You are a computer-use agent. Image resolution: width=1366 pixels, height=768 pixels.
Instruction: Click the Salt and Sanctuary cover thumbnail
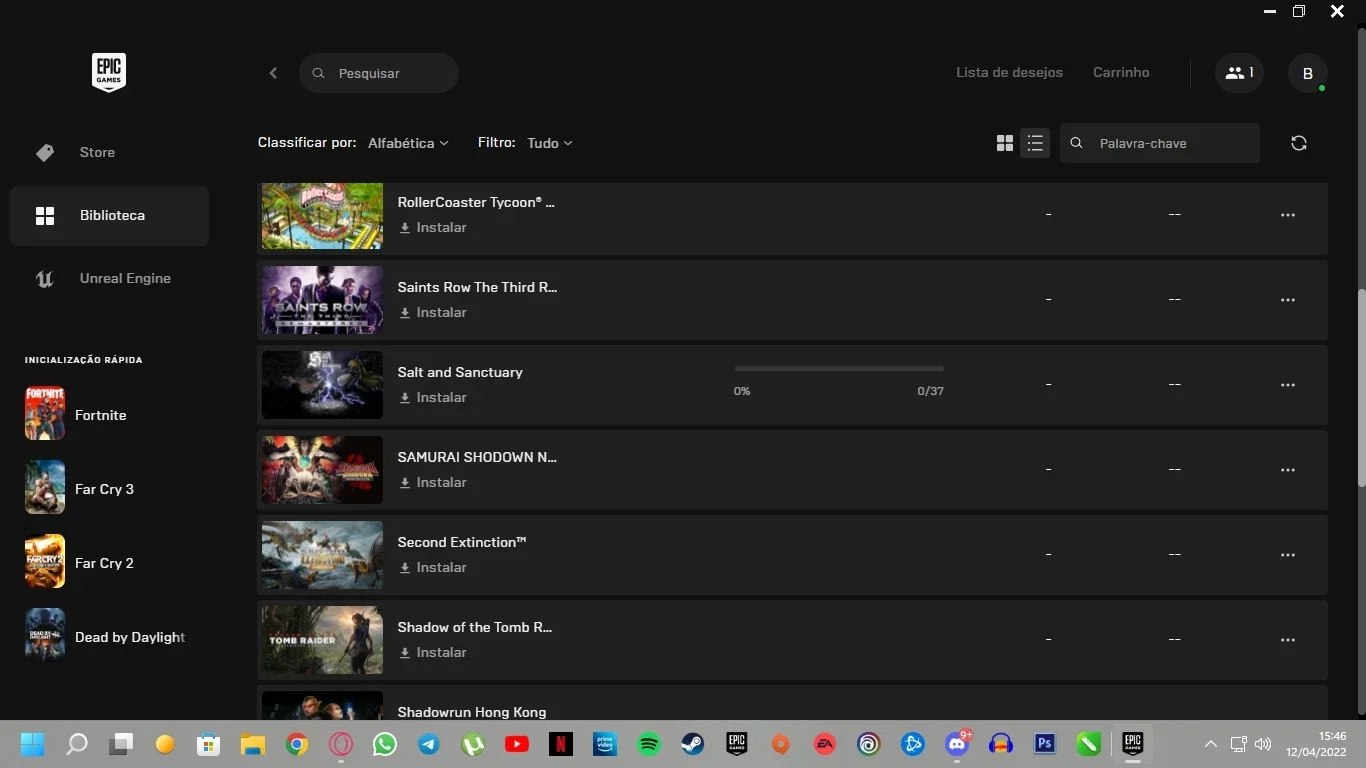[322, 385]
